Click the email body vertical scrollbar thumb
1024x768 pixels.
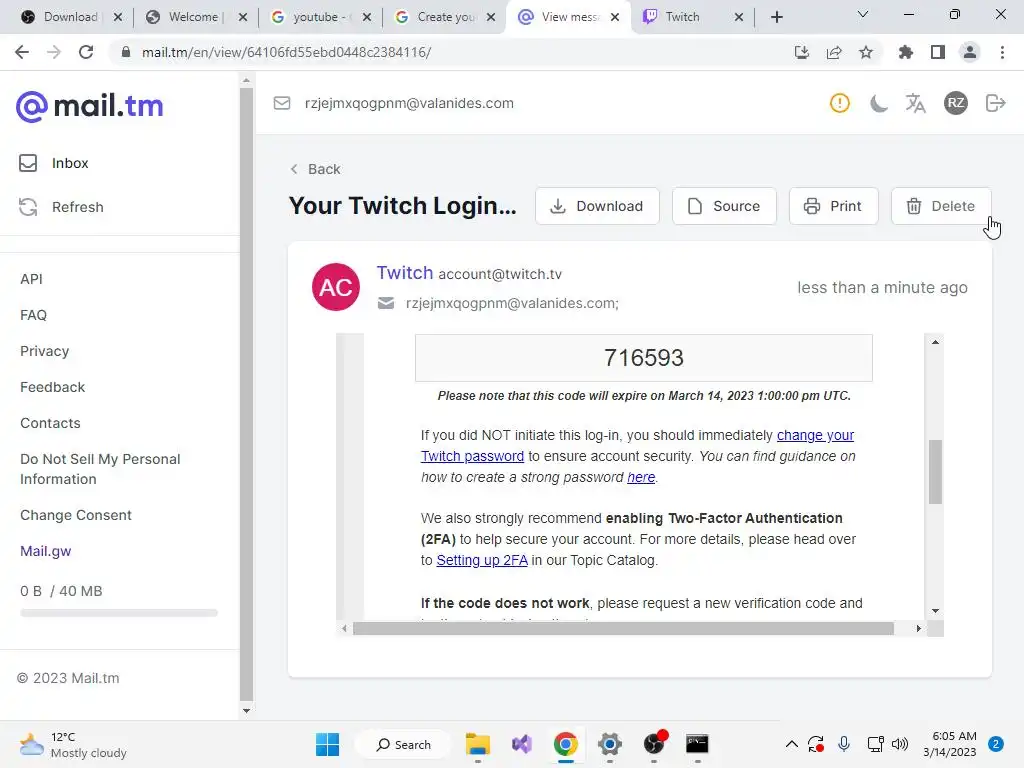(x=935, y=472)
